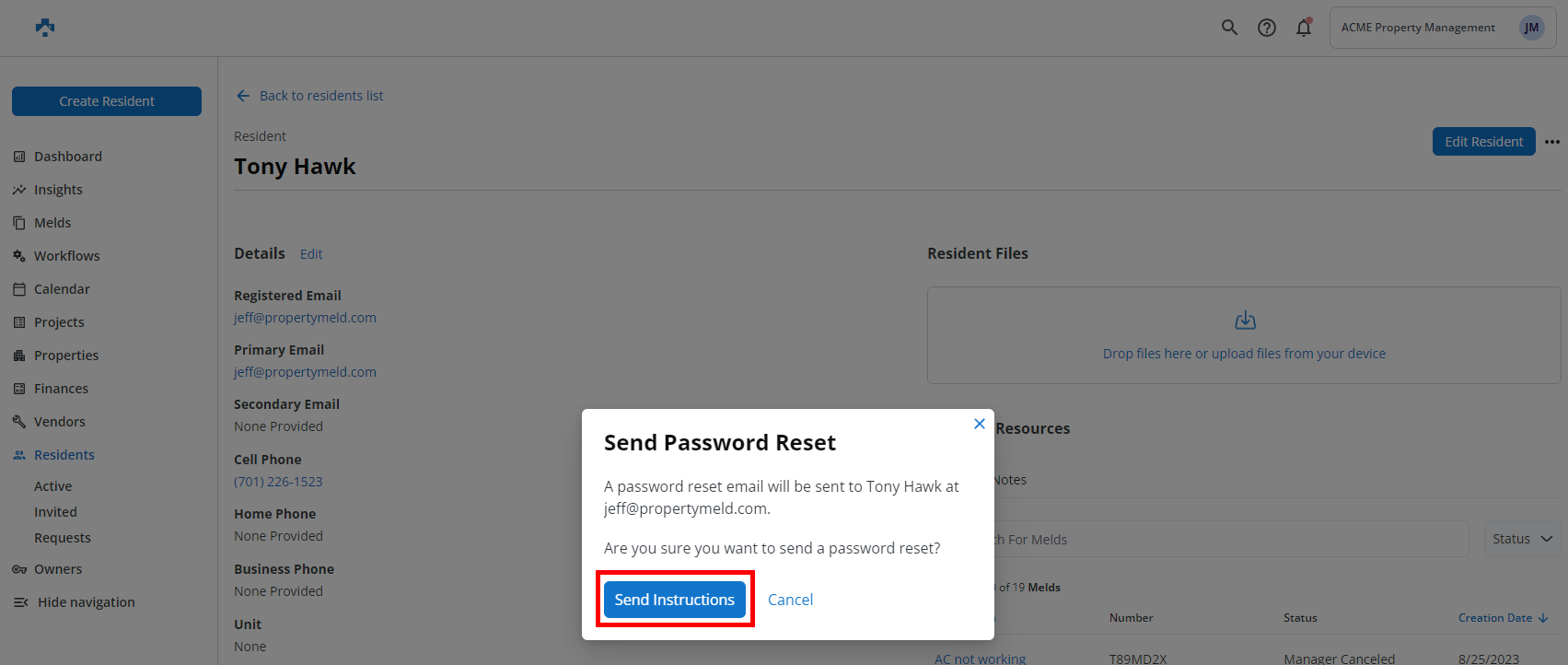Viewport: 1568px width, 665px height.
Task: Open the help question mark icon
Action: [1267, 28]
